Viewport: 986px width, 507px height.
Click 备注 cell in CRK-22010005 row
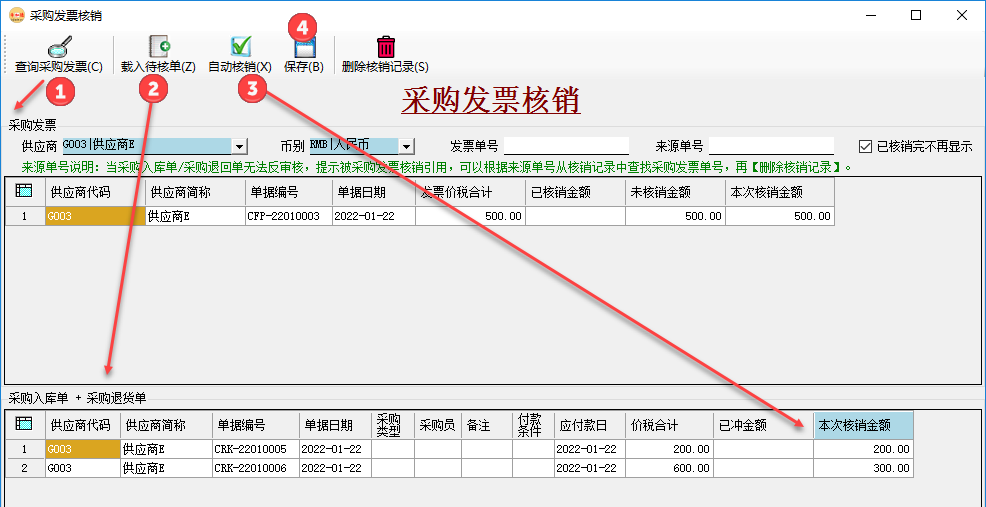click(x=487, y=449)
